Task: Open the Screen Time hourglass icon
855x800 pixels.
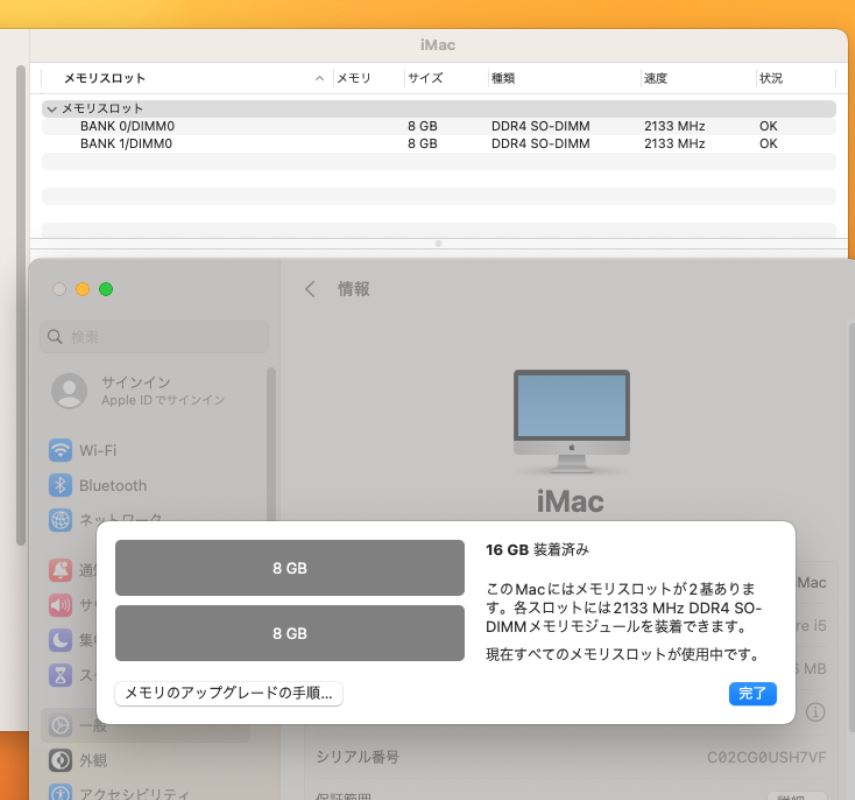Action: (60, 675)
